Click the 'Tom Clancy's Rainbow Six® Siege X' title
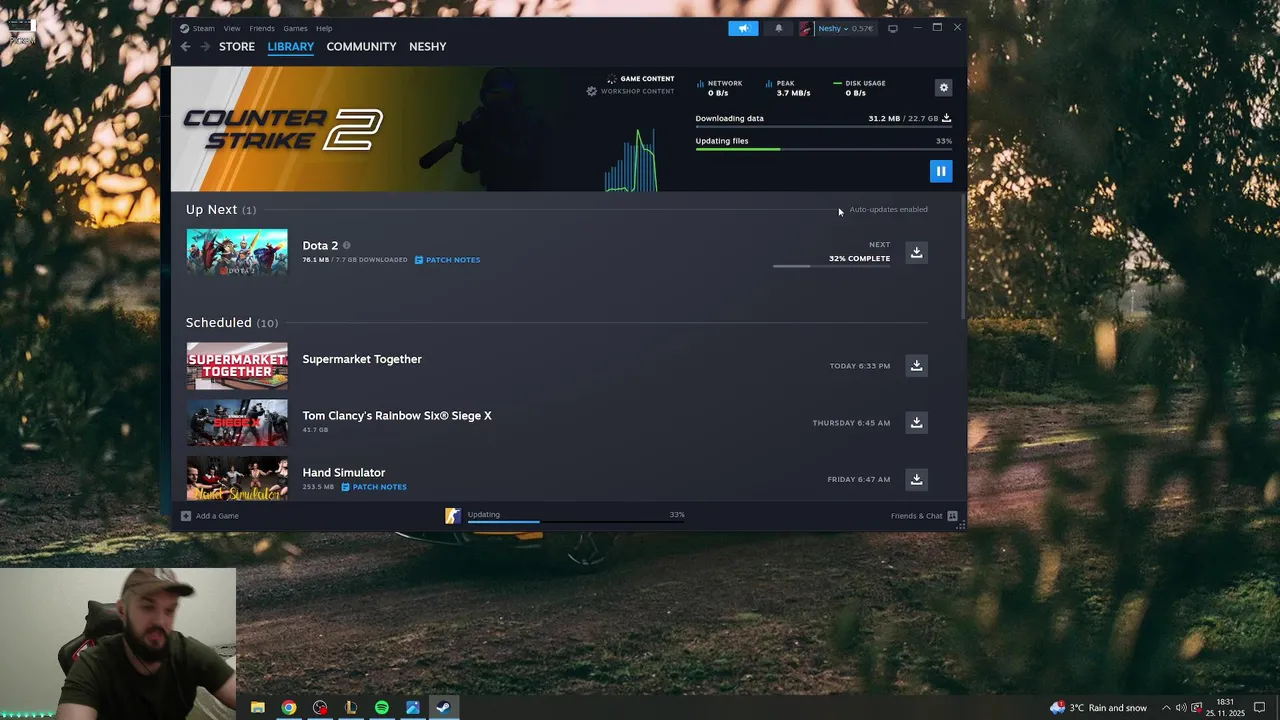 pyautogui.click(x=397, y=416)
